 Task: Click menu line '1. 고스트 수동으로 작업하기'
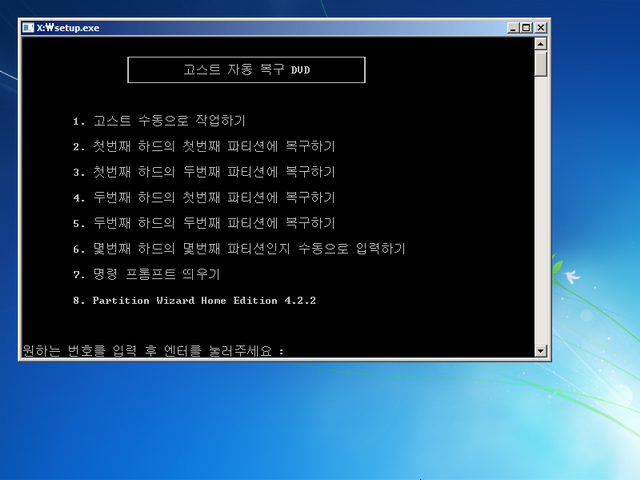click(x=159, y=121)
